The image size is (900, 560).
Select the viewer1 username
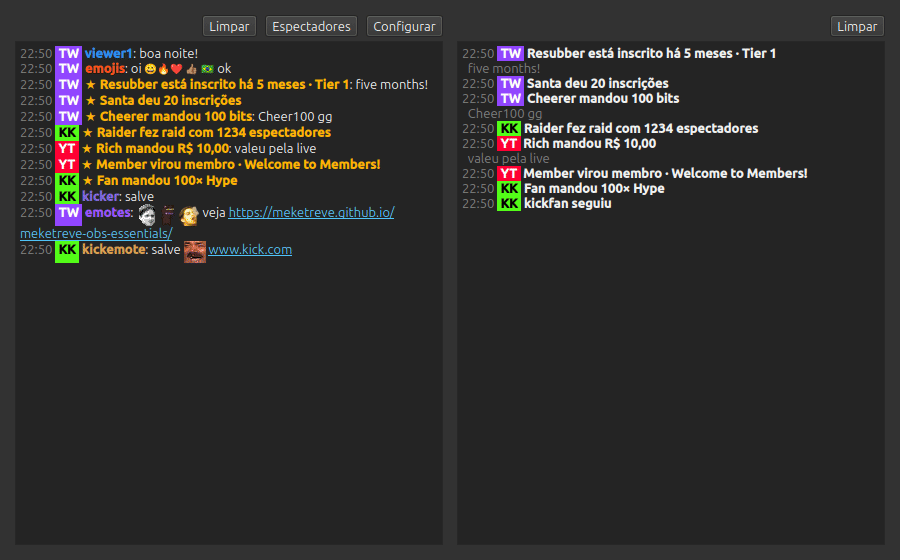108,53
